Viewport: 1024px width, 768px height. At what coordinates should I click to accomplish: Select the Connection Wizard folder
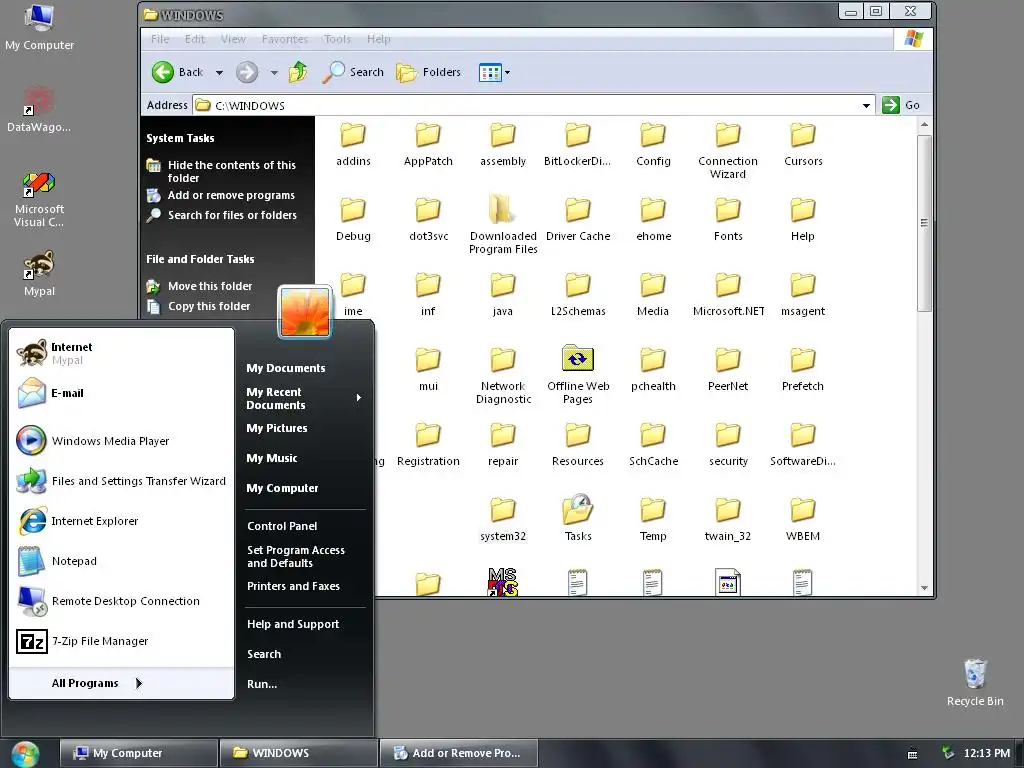(728, 151)
